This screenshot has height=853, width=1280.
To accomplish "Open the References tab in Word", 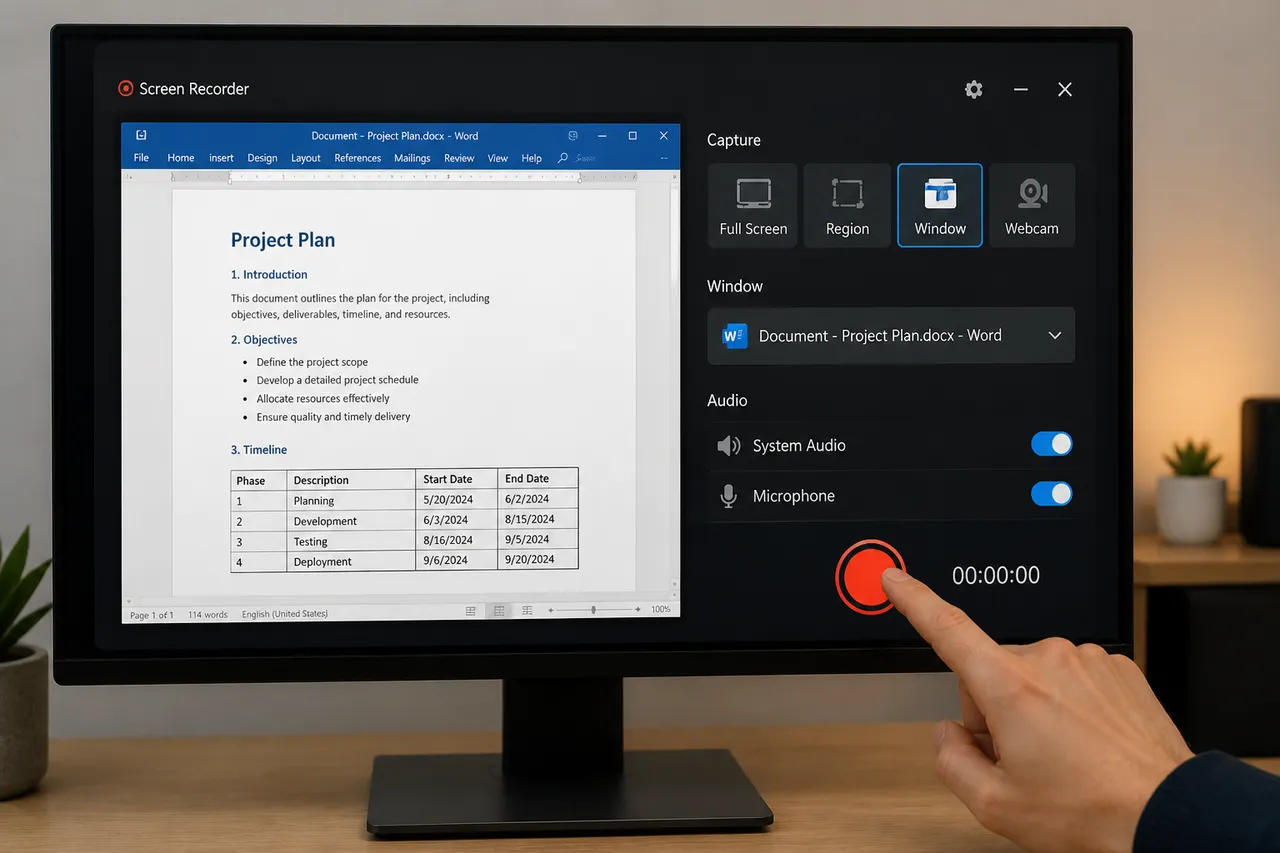I will pos(358,158).
